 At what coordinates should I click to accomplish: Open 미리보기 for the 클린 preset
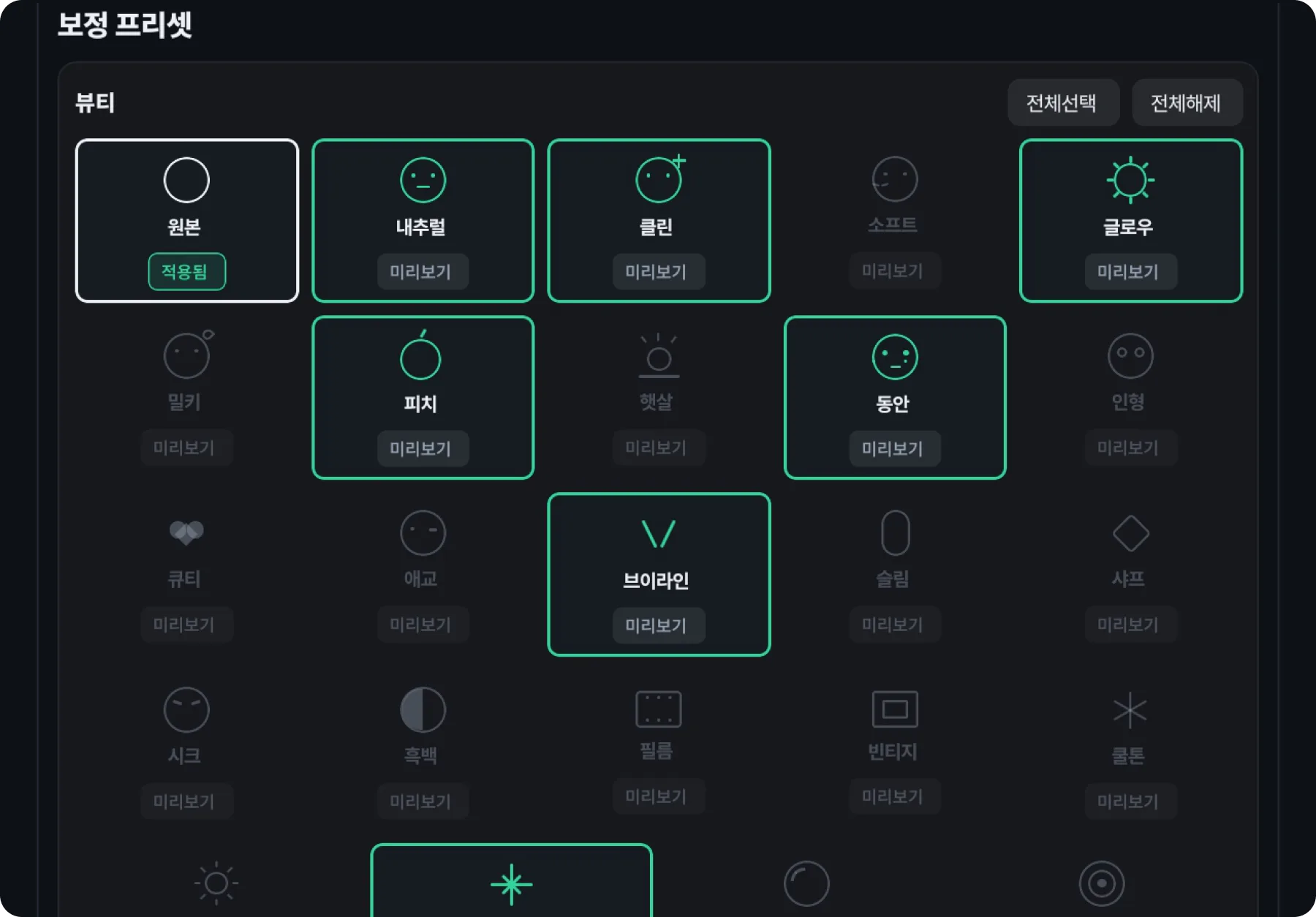pos(658,272)
